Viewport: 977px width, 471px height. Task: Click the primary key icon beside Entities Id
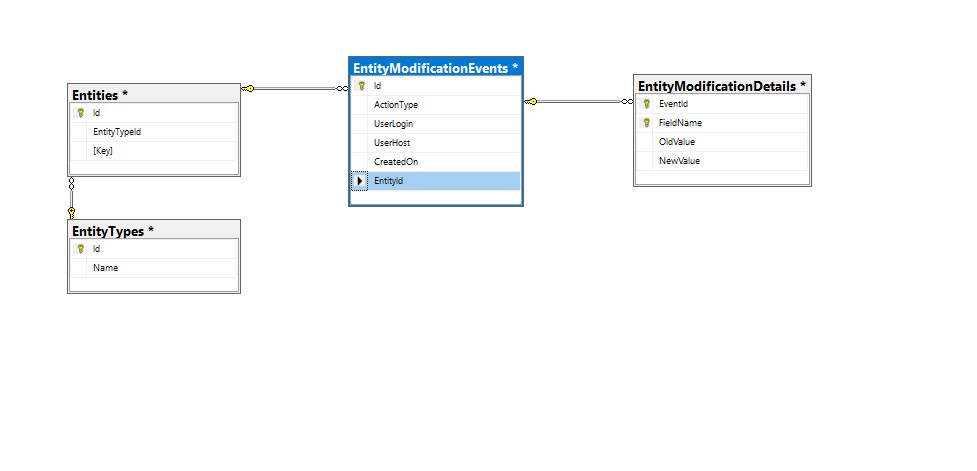tap(80, 113)
